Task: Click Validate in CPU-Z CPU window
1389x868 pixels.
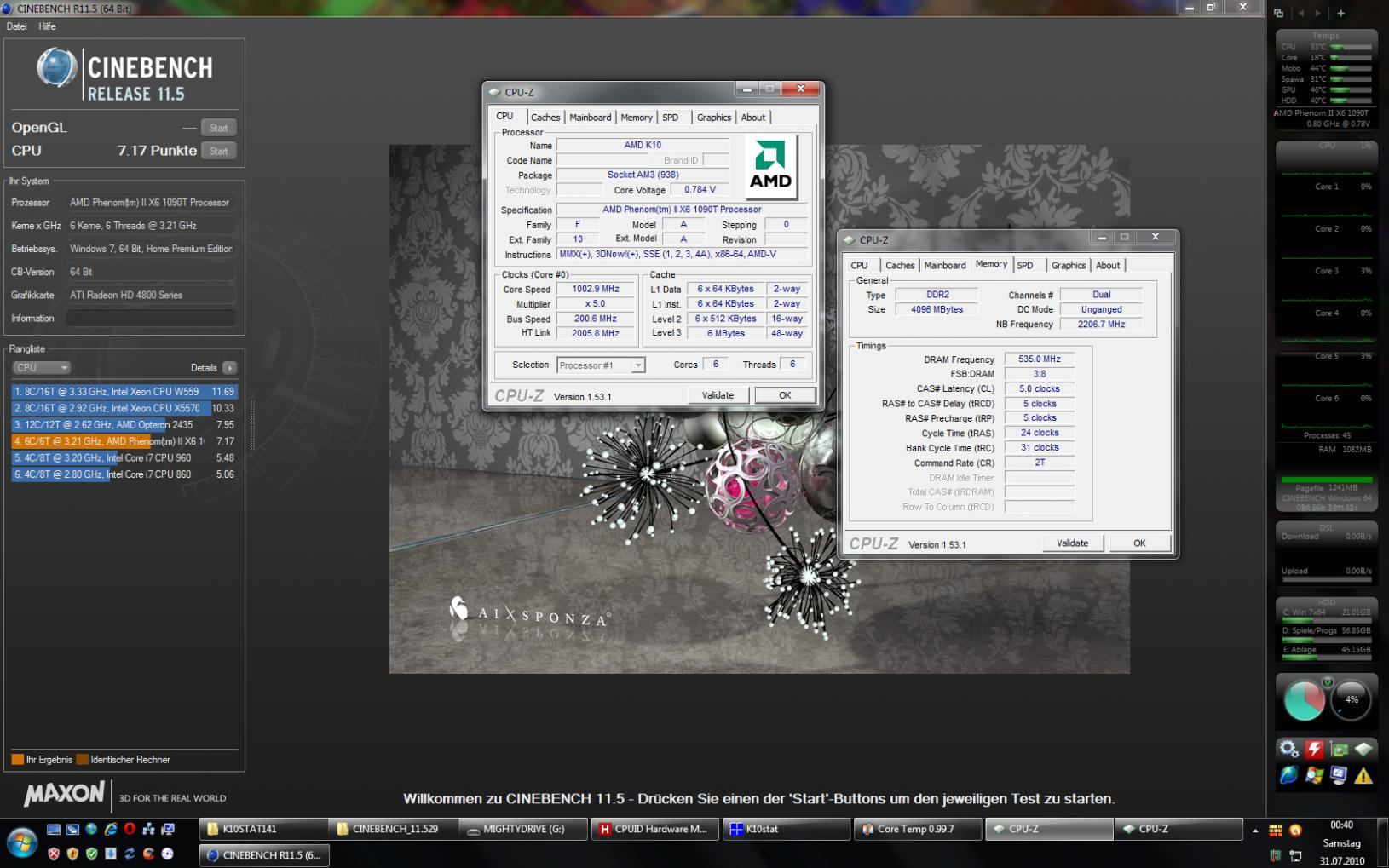Action: point(718,395)
